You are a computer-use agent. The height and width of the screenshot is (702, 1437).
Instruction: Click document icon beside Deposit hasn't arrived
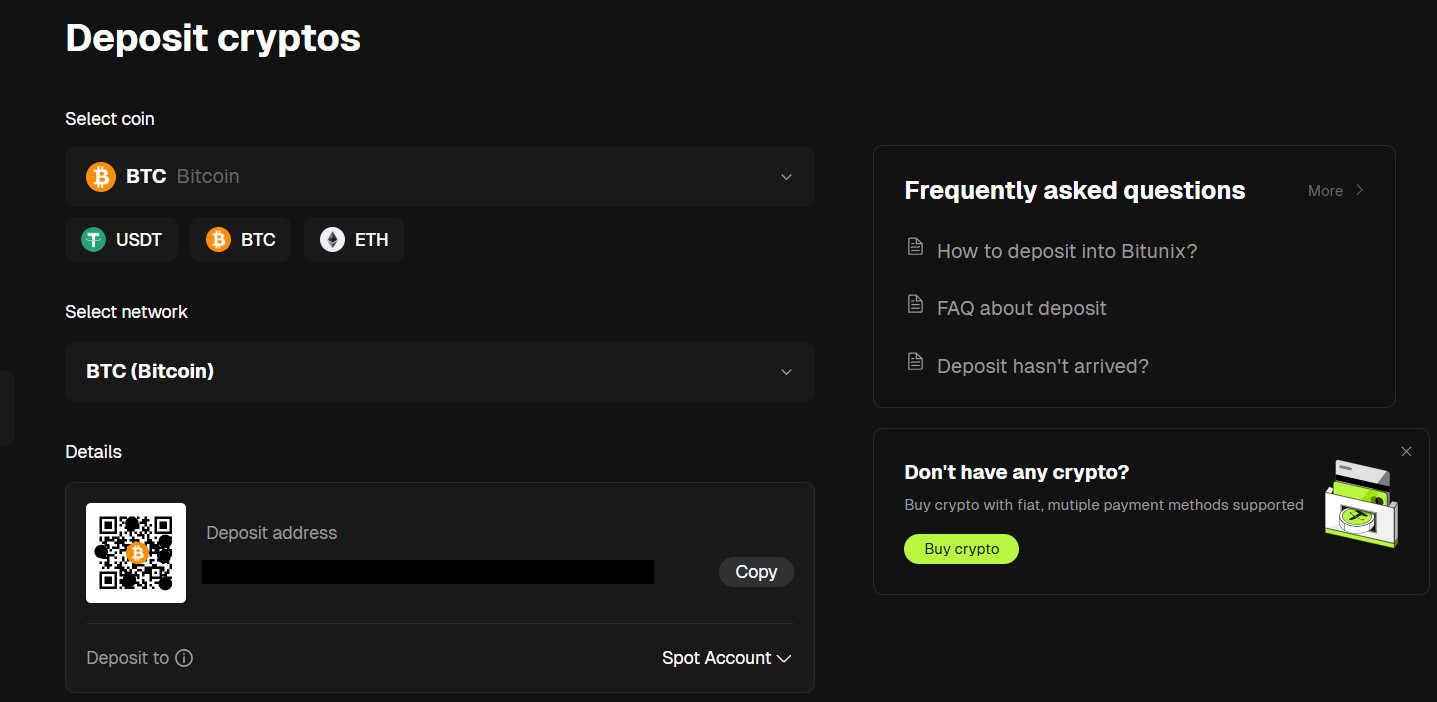pos(915,362)
